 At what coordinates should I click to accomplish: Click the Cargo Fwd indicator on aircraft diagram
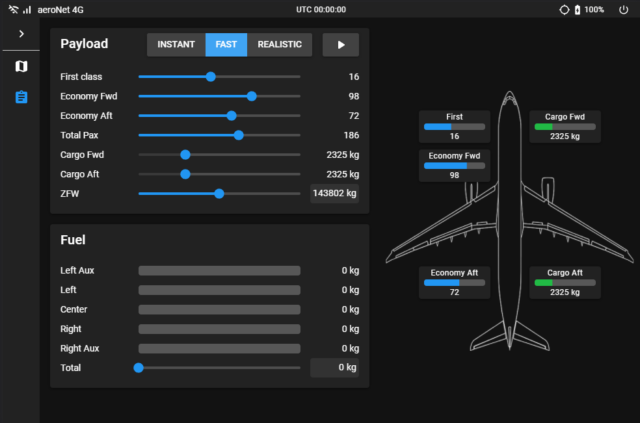tap(564, 126)
